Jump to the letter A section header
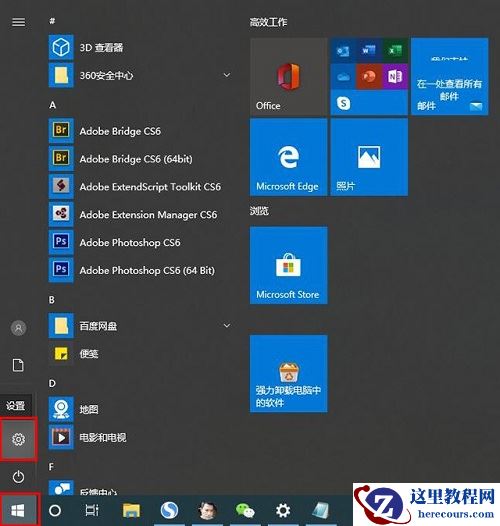Image resolution: width=500 pixels, height=526 pixels. [53, 105]
